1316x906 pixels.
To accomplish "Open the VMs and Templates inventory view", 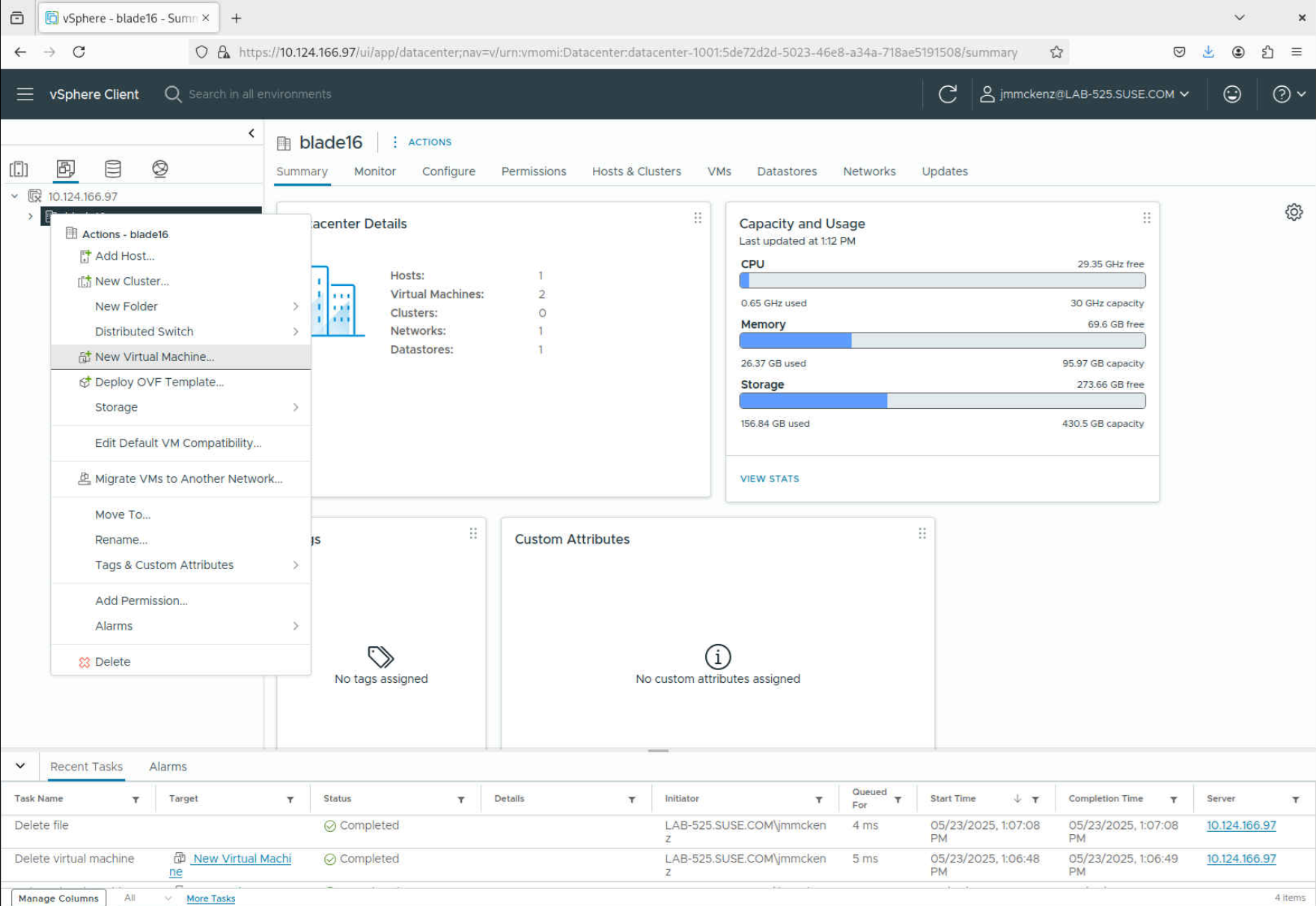I will (x=66, y=168).
